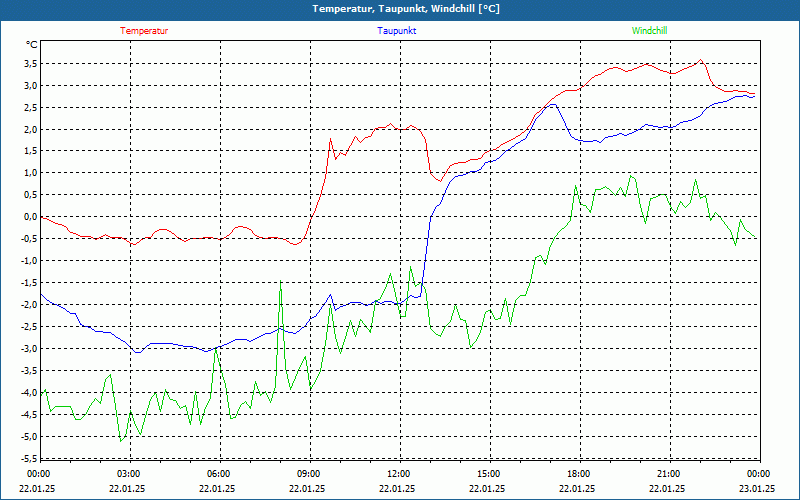Click the 09:00 time axis label
This screenshot has width=800, height=500.
pos(310,474)
